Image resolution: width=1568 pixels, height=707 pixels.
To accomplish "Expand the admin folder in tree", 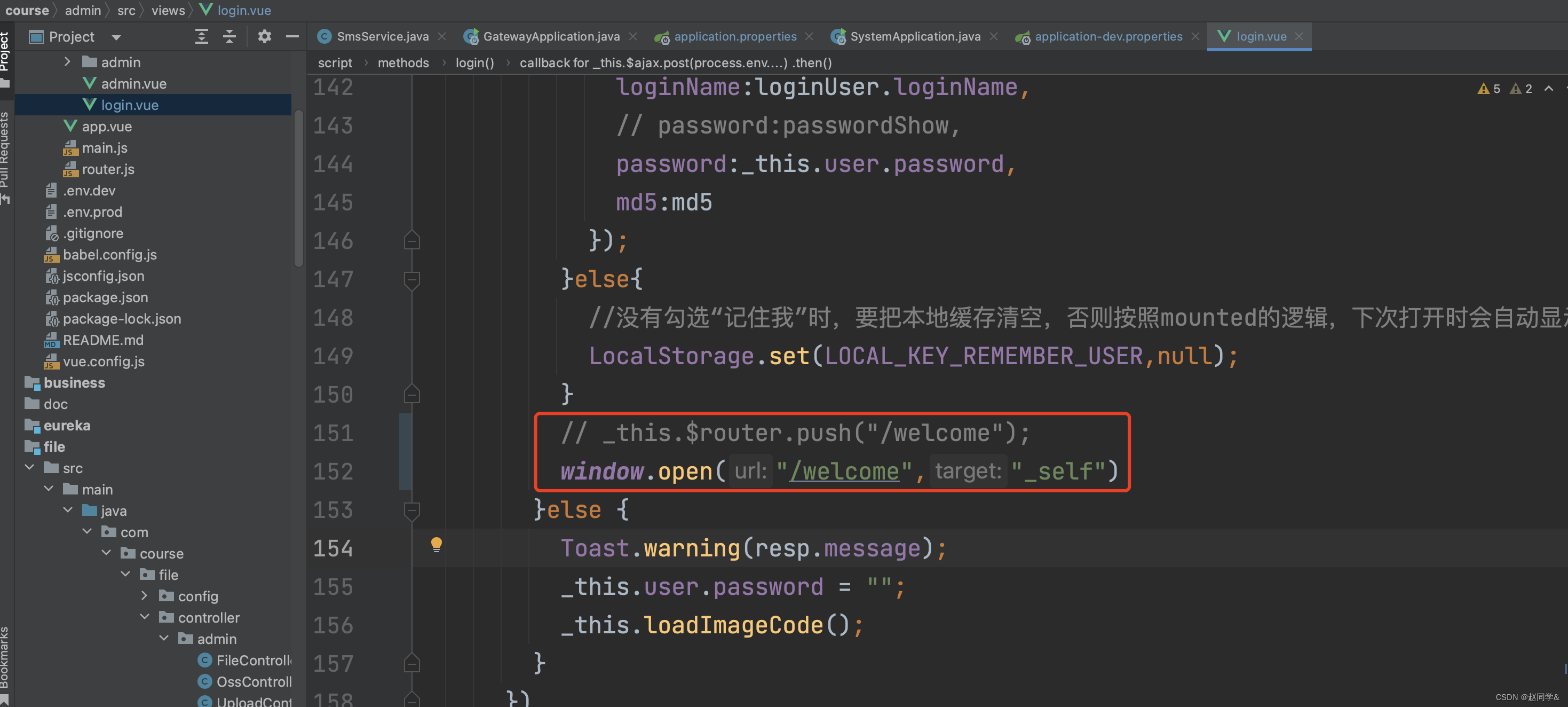I will 68,62.
